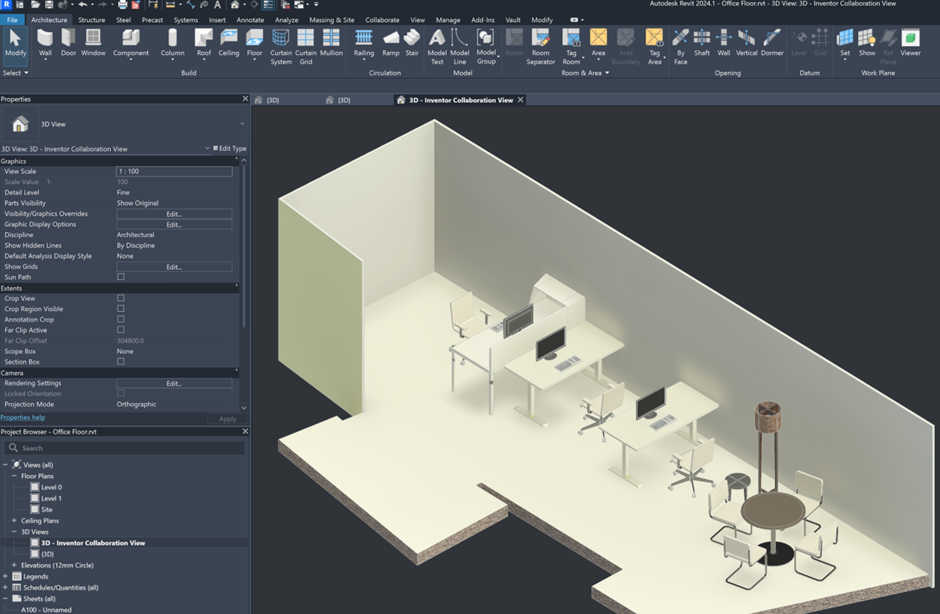Expand the Ceiling Plans tree node
This screenshot has height=614, width=940.
tap(14, 521)
